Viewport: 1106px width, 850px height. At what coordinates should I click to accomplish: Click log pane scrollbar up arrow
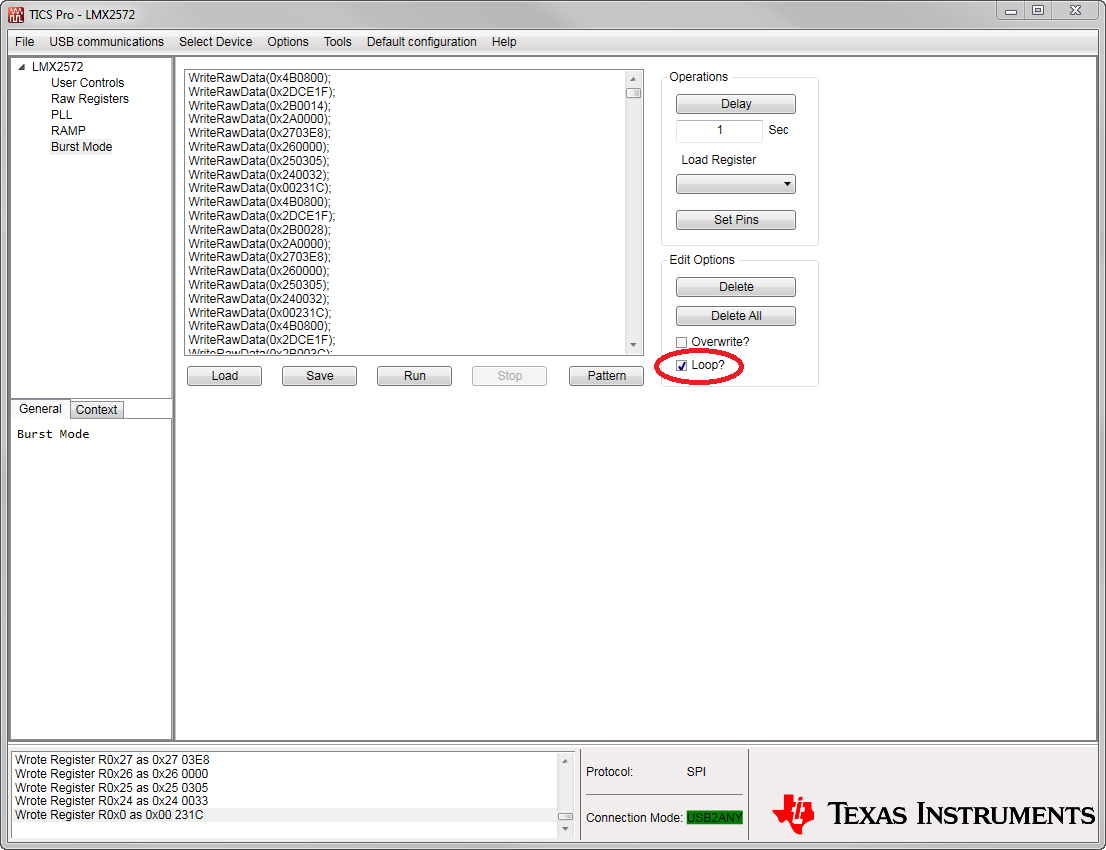point(565,761)
